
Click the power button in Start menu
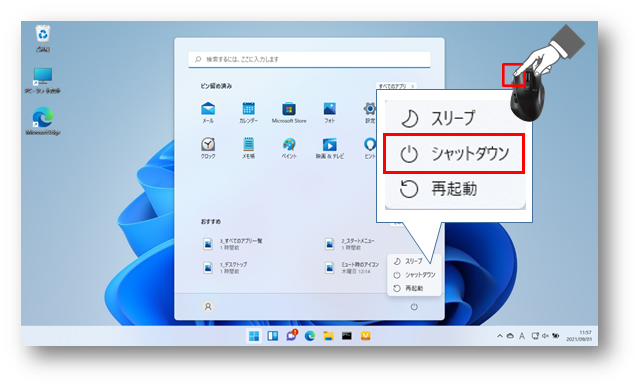coord(414,306)
